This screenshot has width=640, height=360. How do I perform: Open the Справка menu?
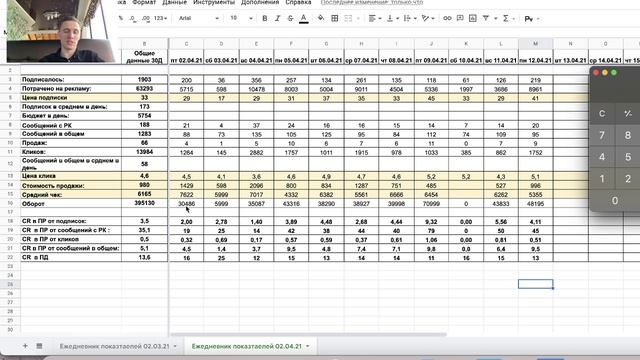(x=298, y=2)
